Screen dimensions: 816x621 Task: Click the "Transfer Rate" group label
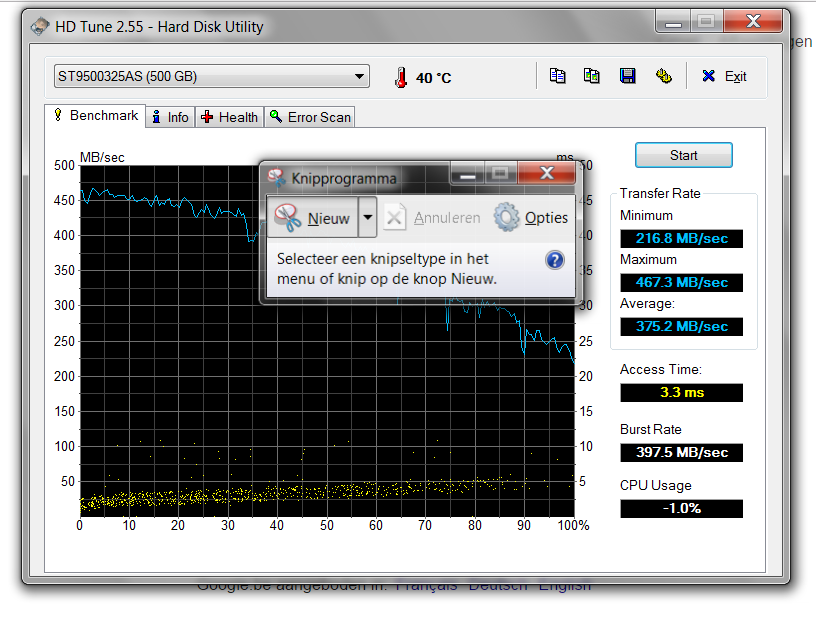660,194
